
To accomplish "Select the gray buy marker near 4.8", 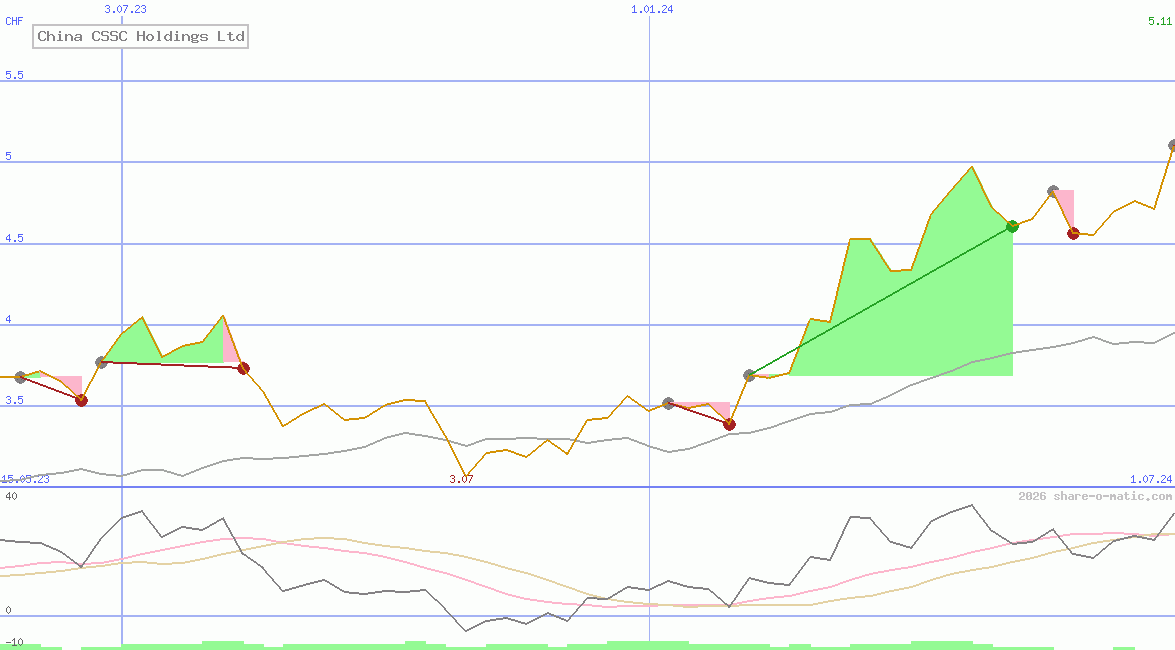I will pos(1053,191).
